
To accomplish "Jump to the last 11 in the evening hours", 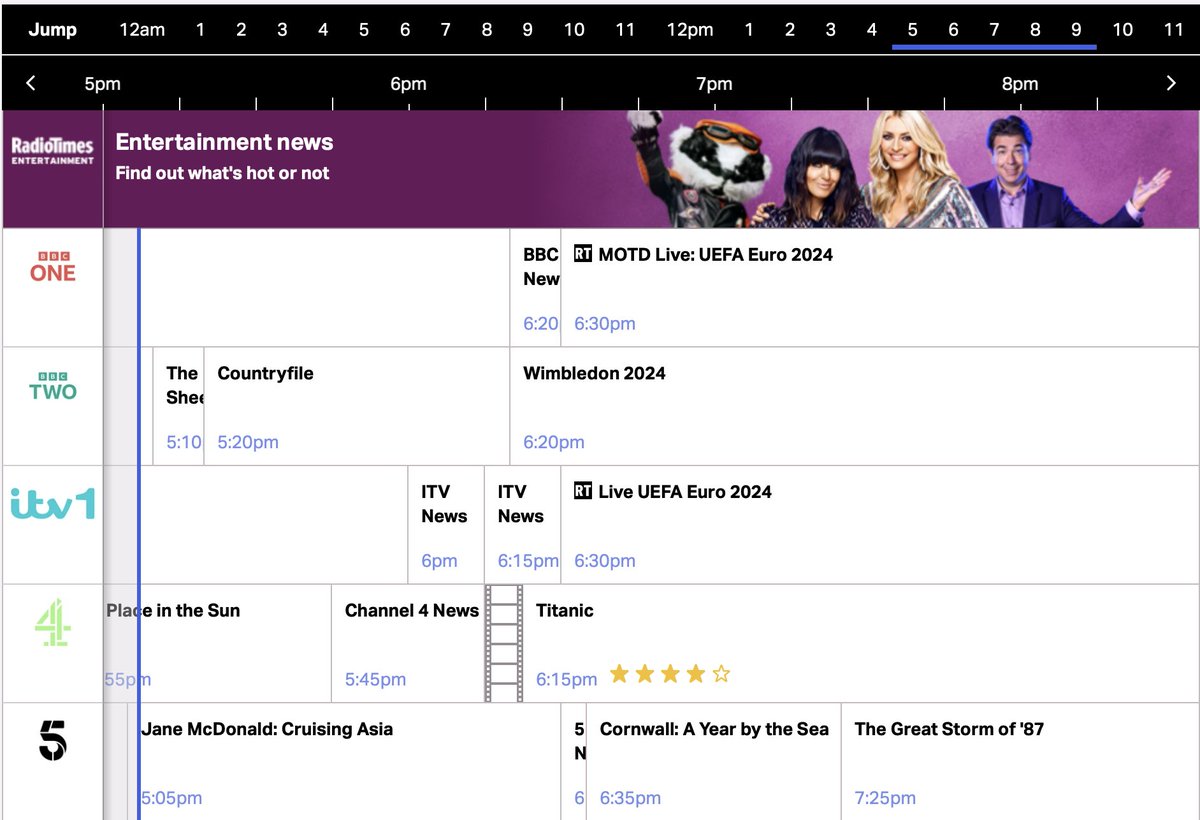I will 1173,29.
